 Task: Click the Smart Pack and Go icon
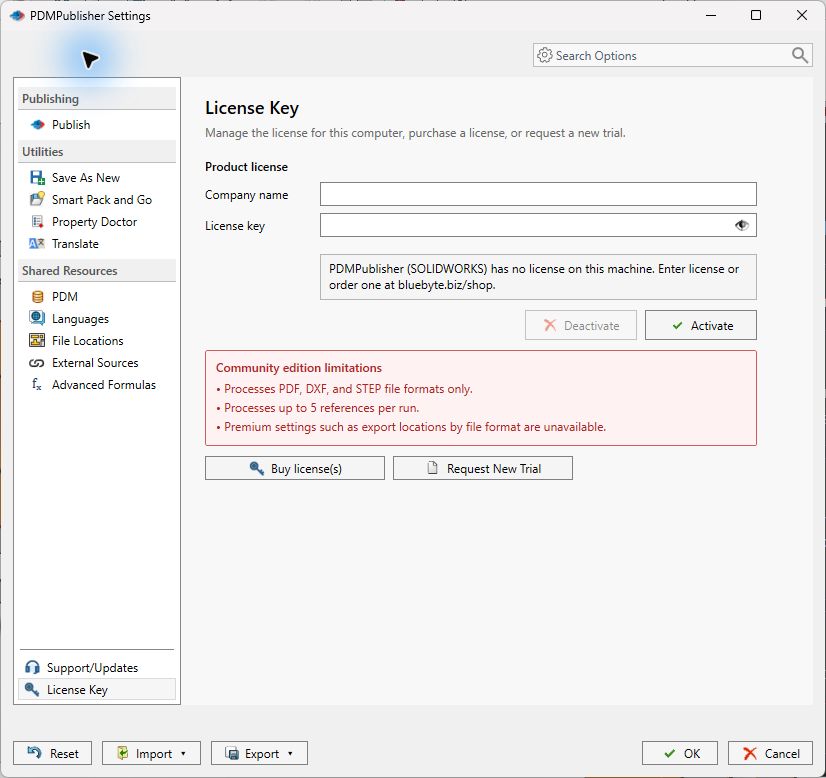pyautogui.click(x=37, y=199)
